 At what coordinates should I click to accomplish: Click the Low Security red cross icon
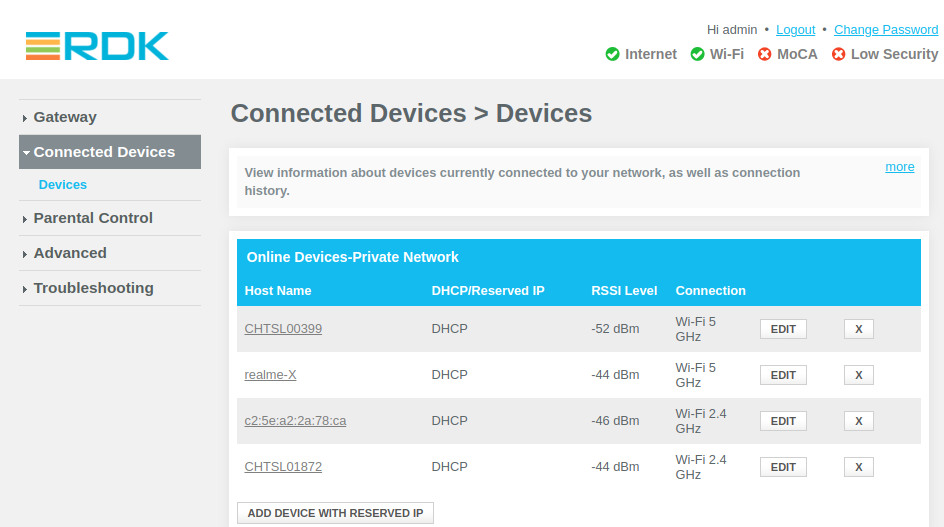click(x=838, y=54)
